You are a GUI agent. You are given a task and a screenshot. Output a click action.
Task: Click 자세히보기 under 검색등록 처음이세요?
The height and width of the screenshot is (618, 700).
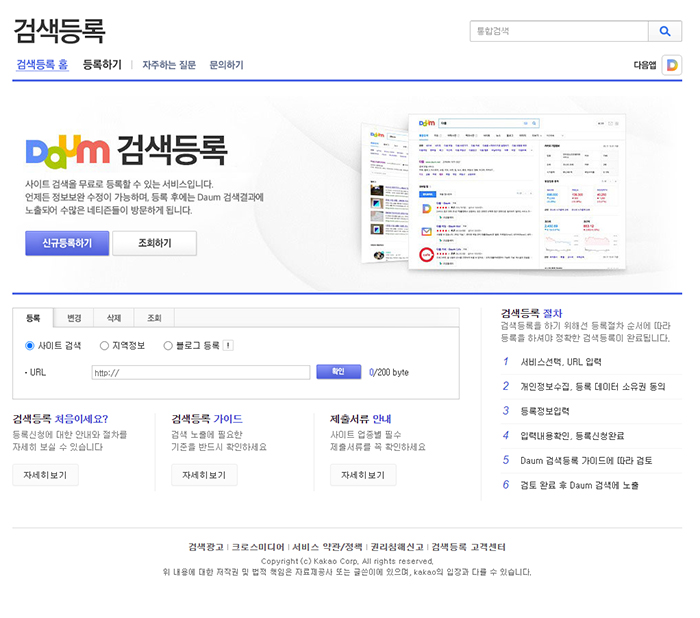tap(45, 475)
